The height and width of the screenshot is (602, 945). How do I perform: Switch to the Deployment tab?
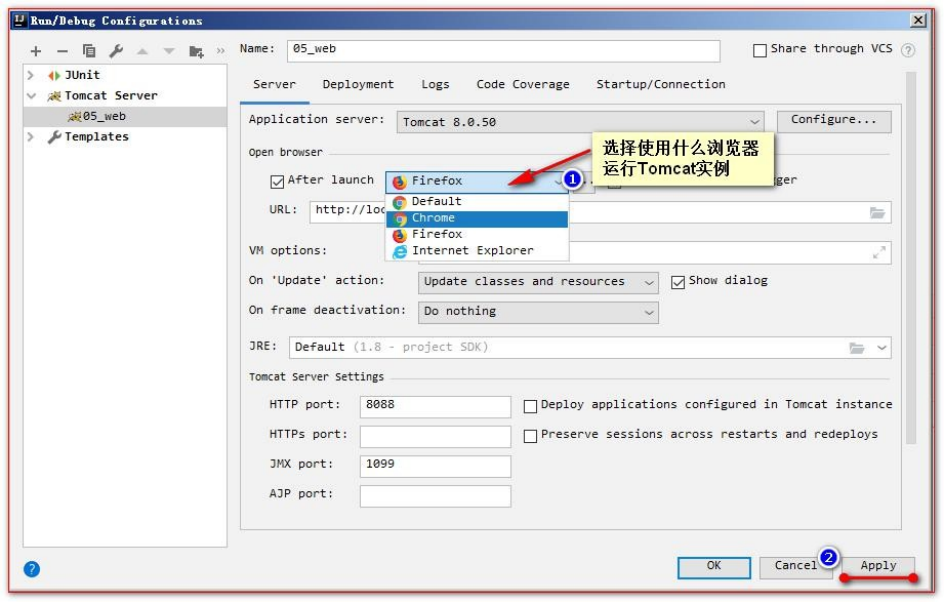coord(358,84)
